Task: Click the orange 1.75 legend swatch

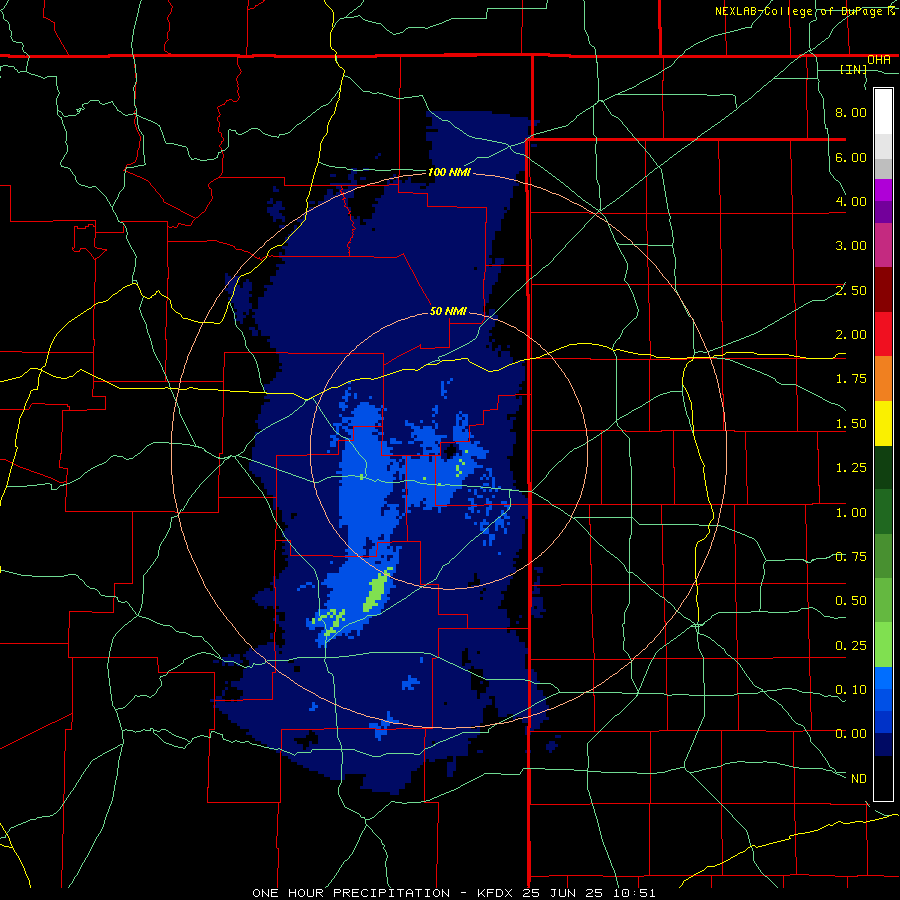Action: (883, 379)
